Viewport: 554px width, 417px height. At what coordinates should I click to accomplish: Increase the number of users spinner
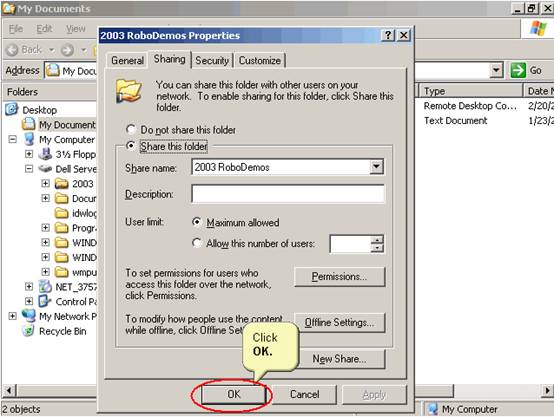pyautogui.click(x=377, y=240)
